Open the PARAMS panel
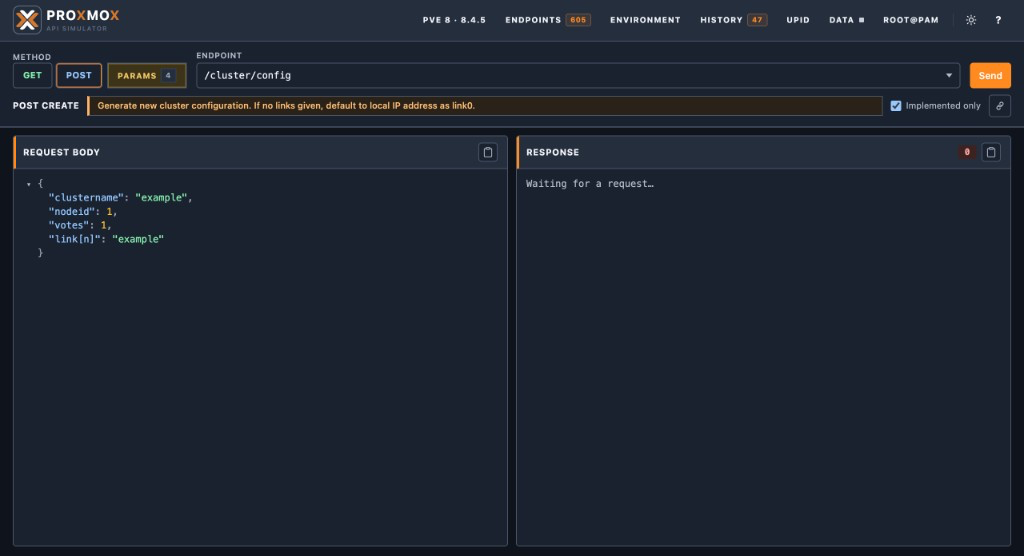1024x556 pixels. (x=146, y=76)
